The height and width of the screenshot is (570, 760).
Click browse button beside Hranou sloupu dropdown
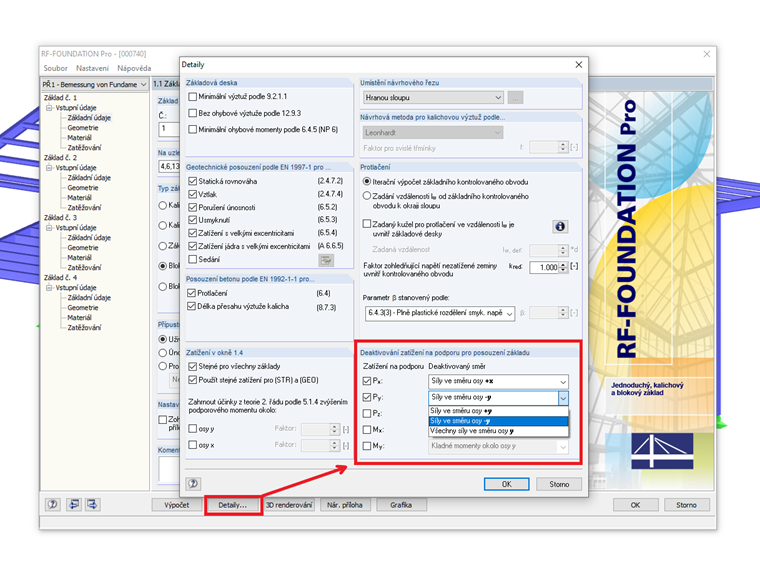tap(515, 98)
